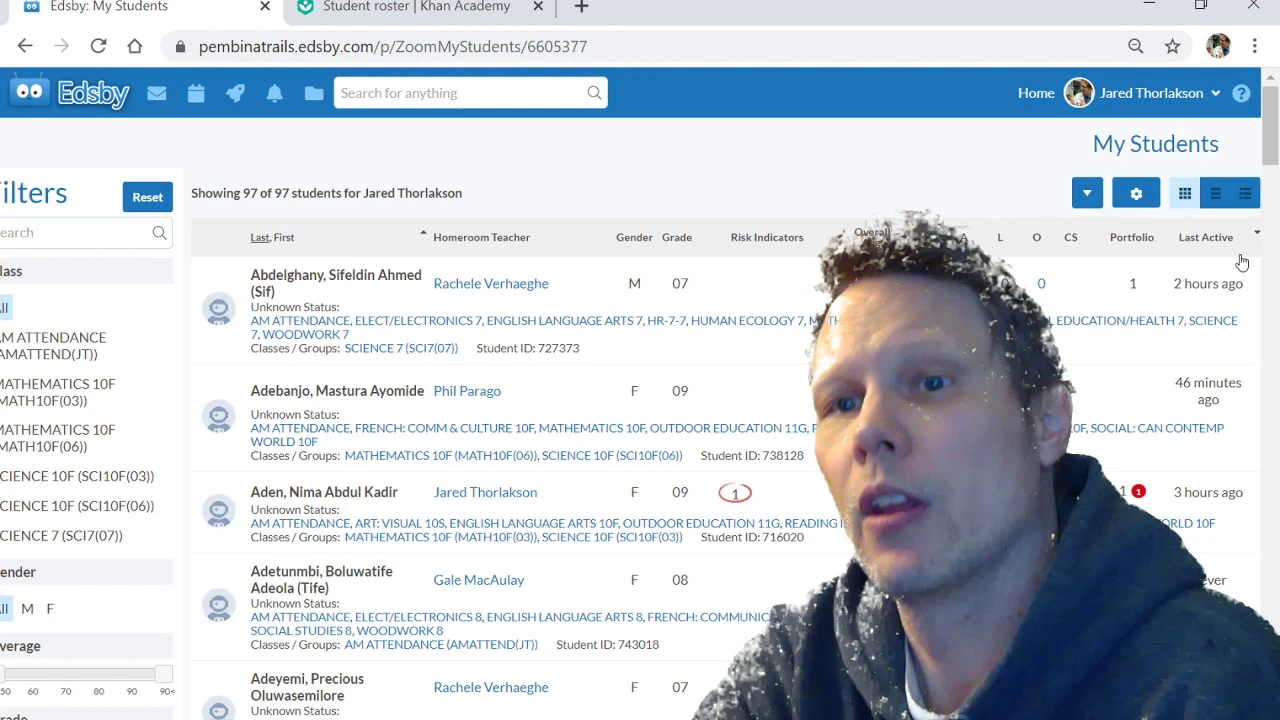
Task: Open the Edsby calendar icon
Action: pos(196,93)
